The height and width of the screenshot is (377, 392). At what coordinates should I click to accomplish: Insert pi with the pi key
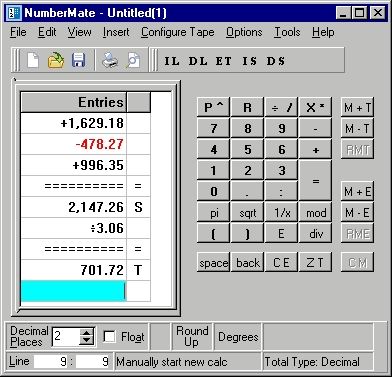[213, 212]
